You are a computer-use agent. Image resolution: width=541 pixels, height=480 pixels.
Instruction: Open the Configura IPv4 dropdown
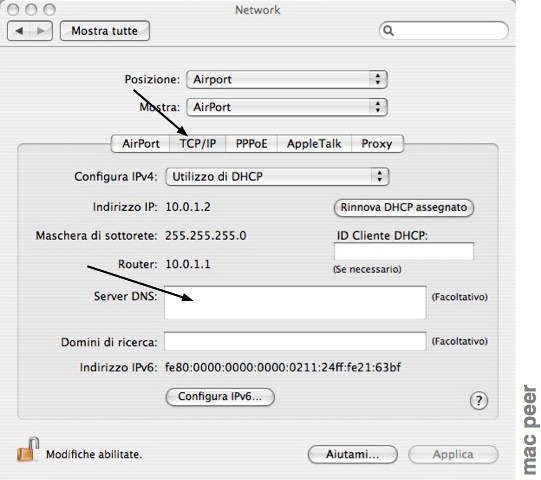pos(277,177)
